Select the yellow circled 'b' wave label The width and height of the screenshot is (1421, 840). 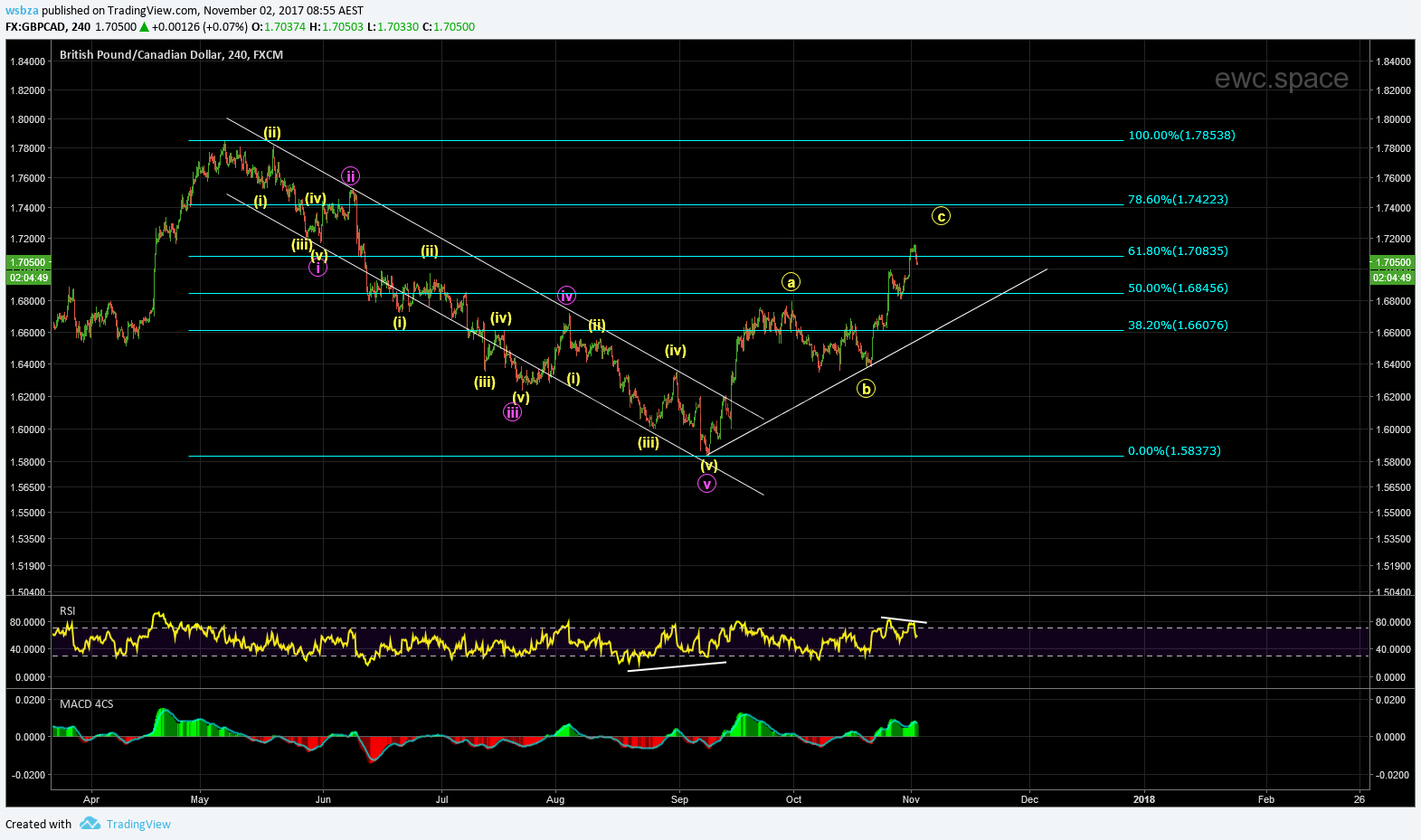click(x=866, y=389)
